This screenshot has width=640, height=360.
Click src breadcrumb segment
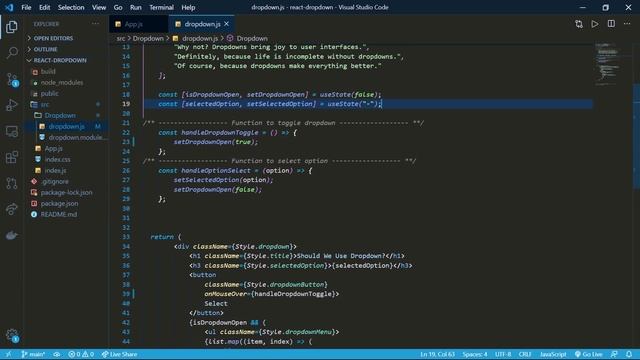(x=121, y=38)
